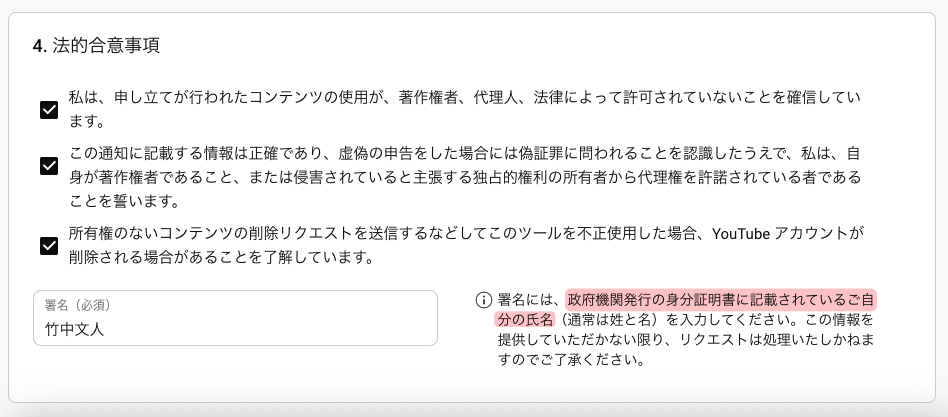This screenshot has height=417, width=948.
Task: Click the text 削除される場合があることを了解しています。
Action: (221, 256)
